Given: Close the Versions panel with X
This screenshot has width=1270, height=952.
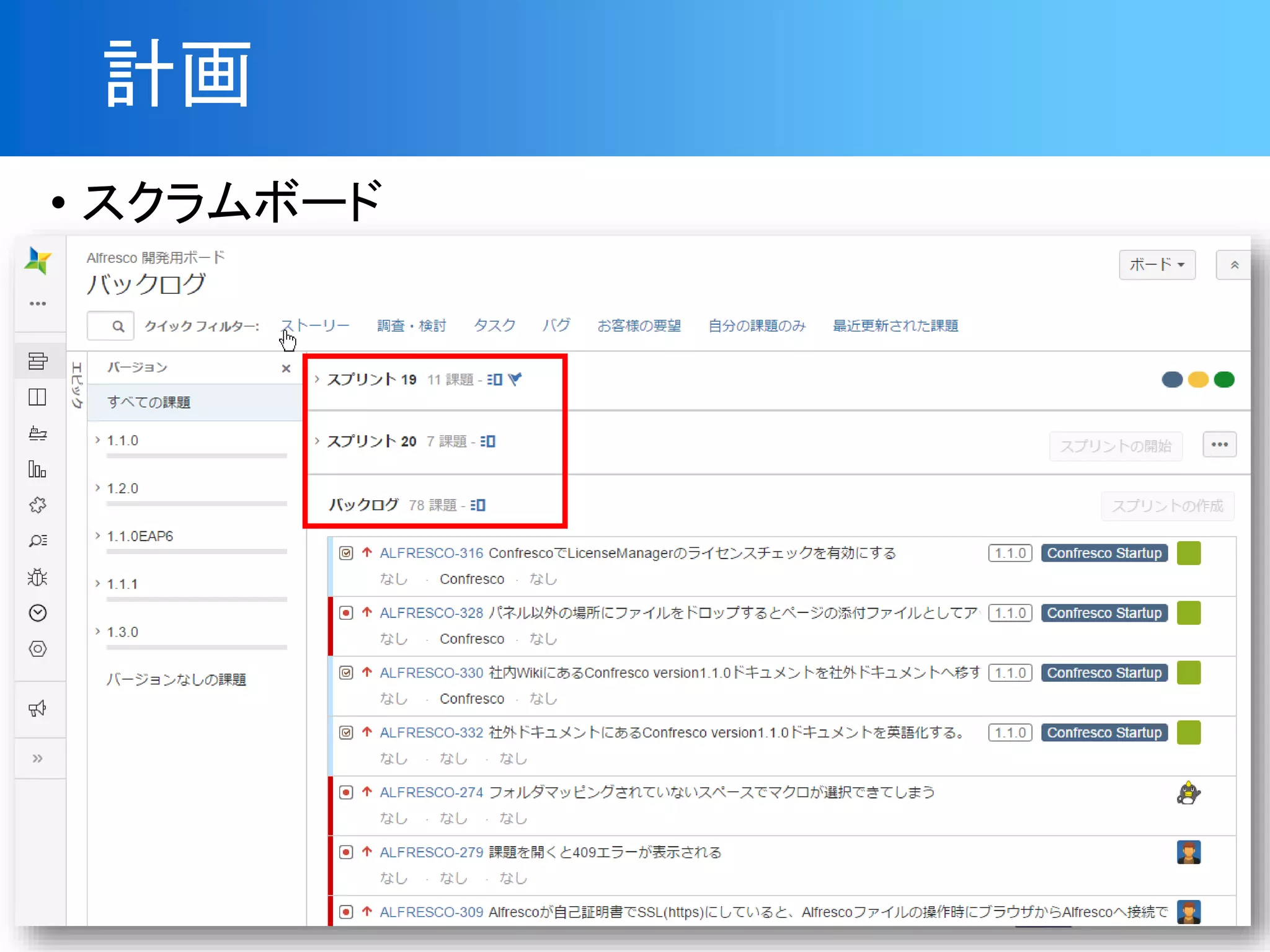Looking at the screenshot, I should pyautogui.click(x=286, y=368).
